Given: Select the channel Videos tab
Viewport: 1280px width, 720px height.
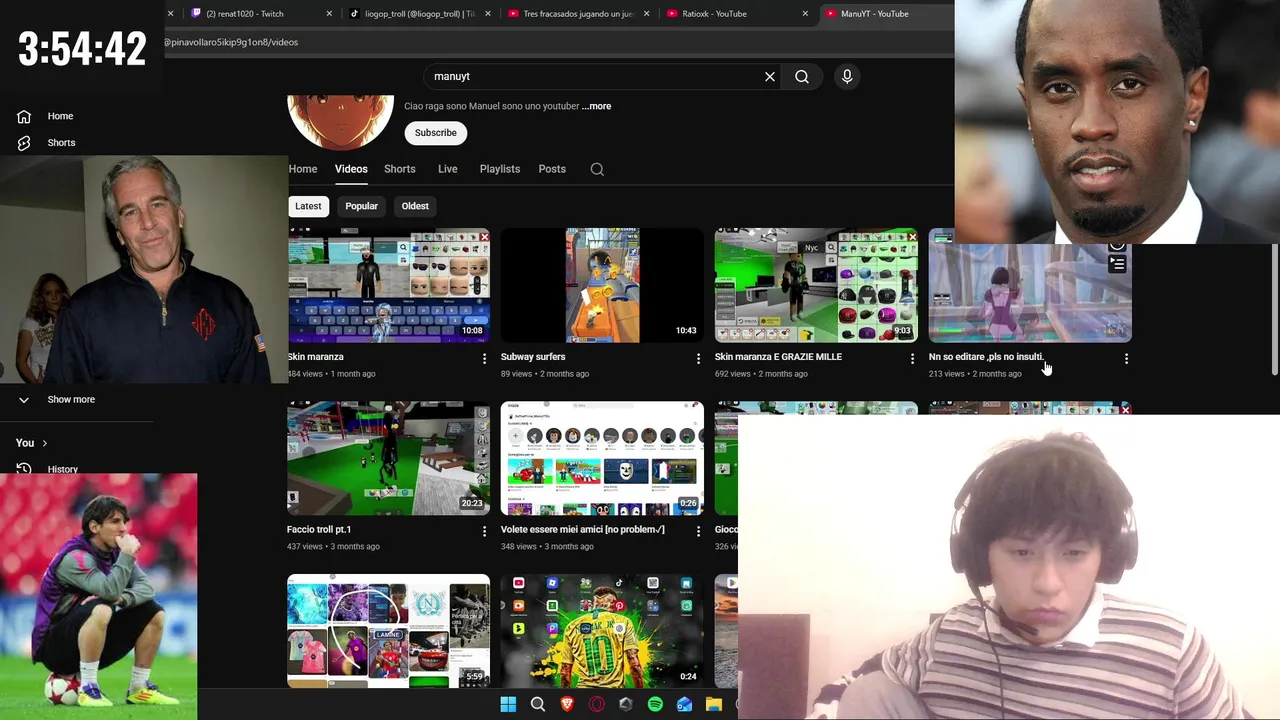Looking at the screenshot, I should (x=351, y=169).
